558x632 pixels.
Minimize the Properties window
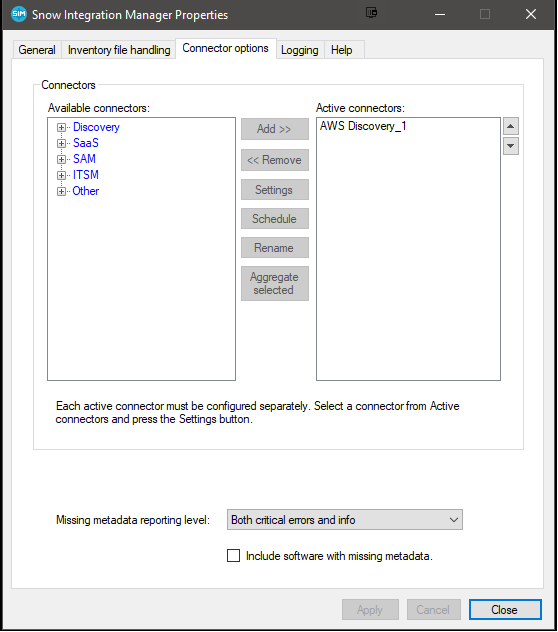(x=440, y=15)
